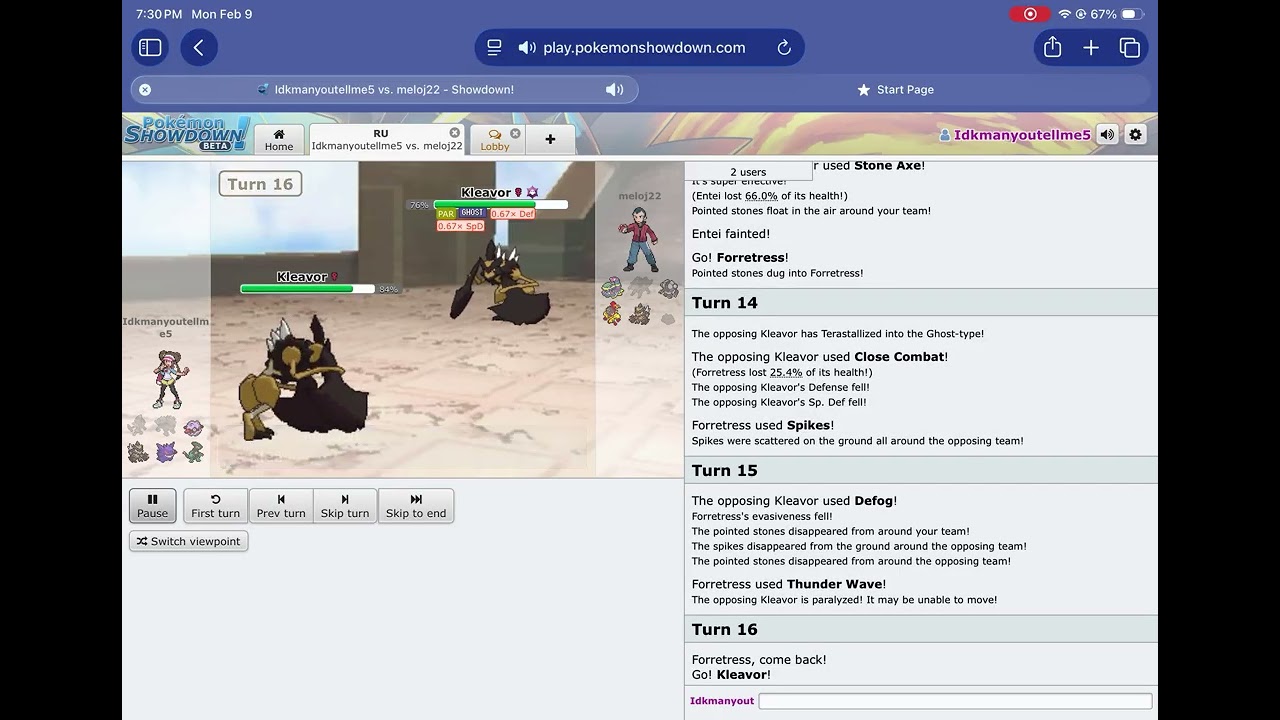This screenshot has width=1280, height=720.
Task: Click your Kleavor's HP bar
Action: tap(308, 289)
